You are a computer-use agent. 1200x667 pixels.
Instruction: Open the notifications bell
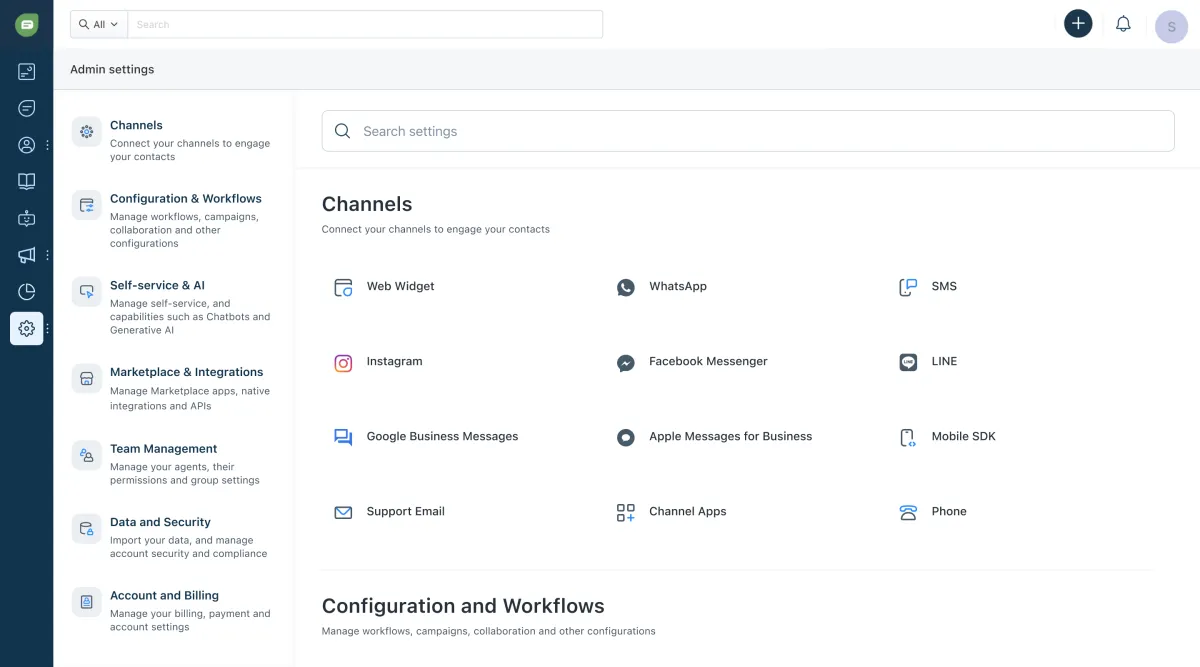pyautogui.click(x=1123, y=23)
